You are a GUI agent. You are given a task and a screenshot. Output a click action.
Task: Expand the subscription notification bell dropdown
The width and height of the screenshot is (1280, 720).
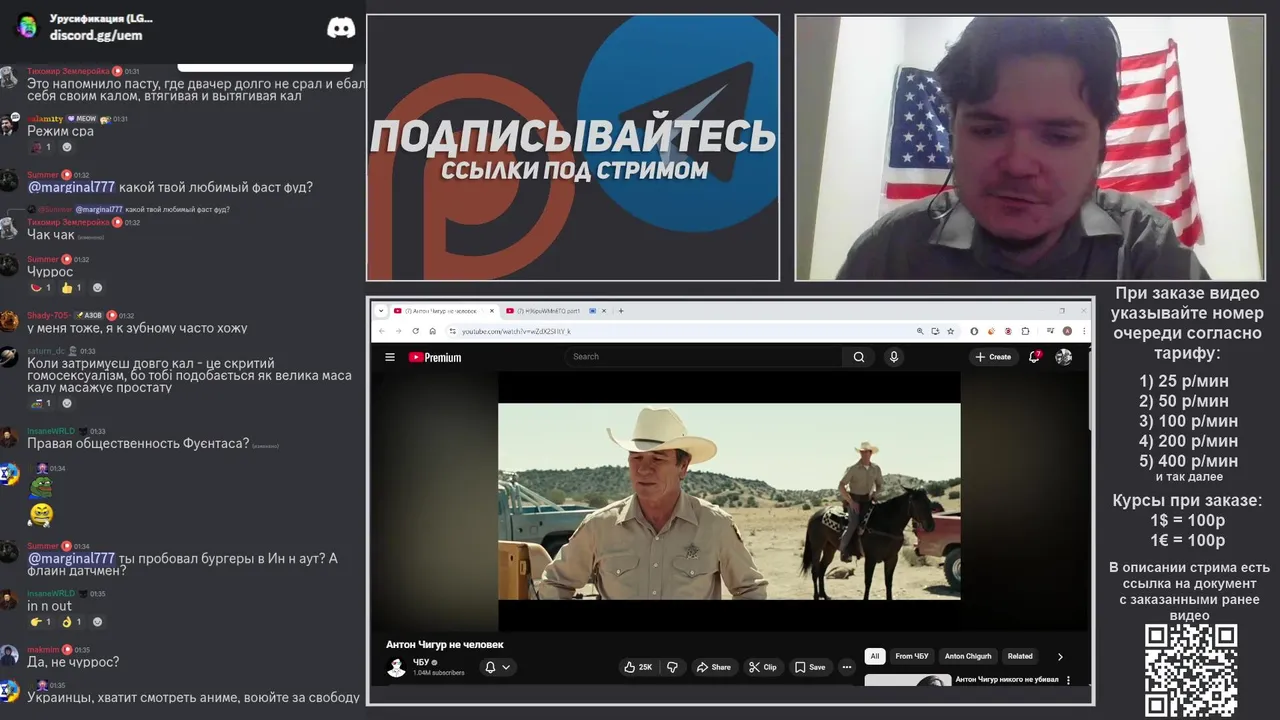click(x=498, y=667)
